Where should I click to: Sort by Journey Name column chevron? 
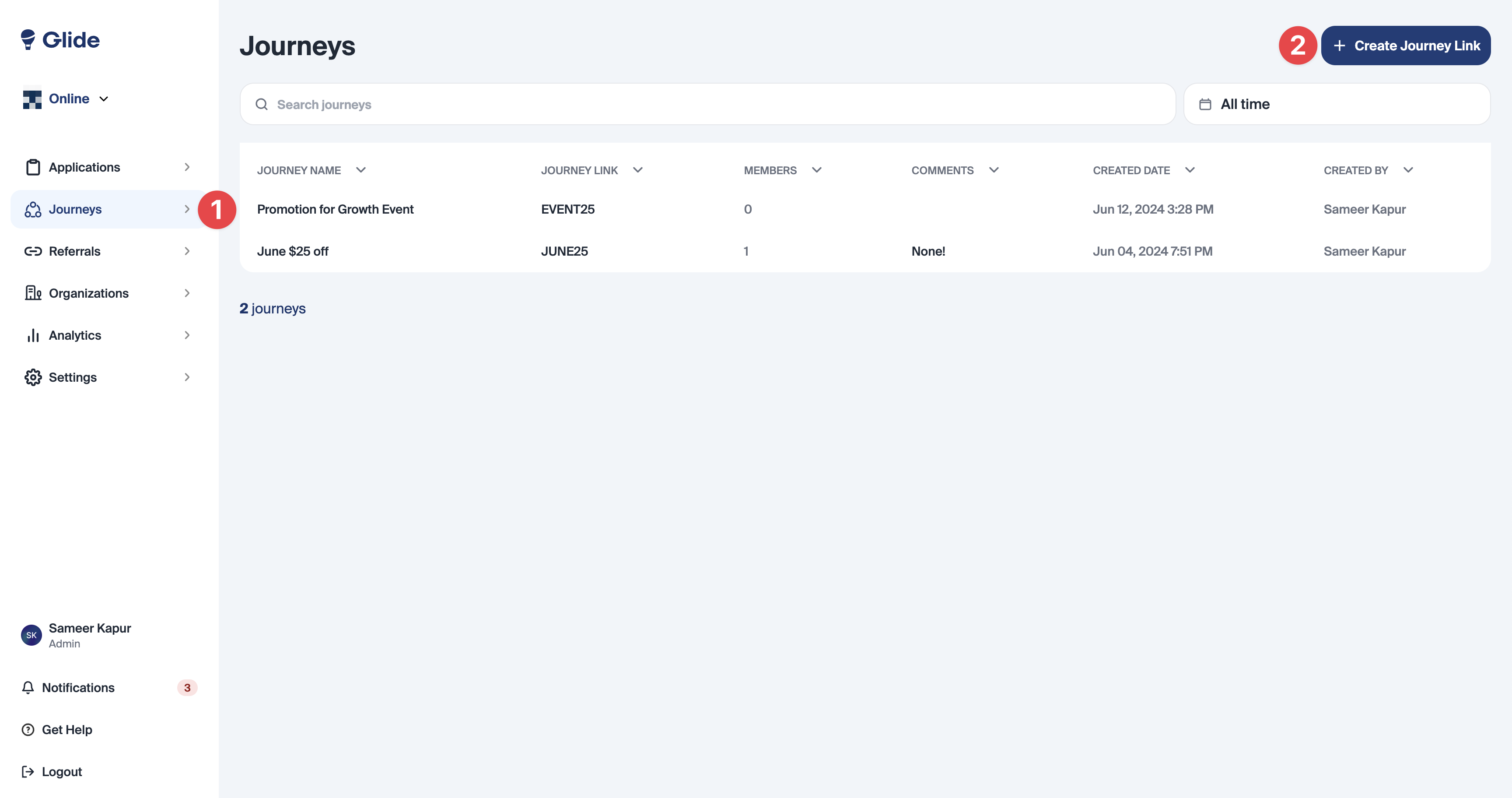361,170
